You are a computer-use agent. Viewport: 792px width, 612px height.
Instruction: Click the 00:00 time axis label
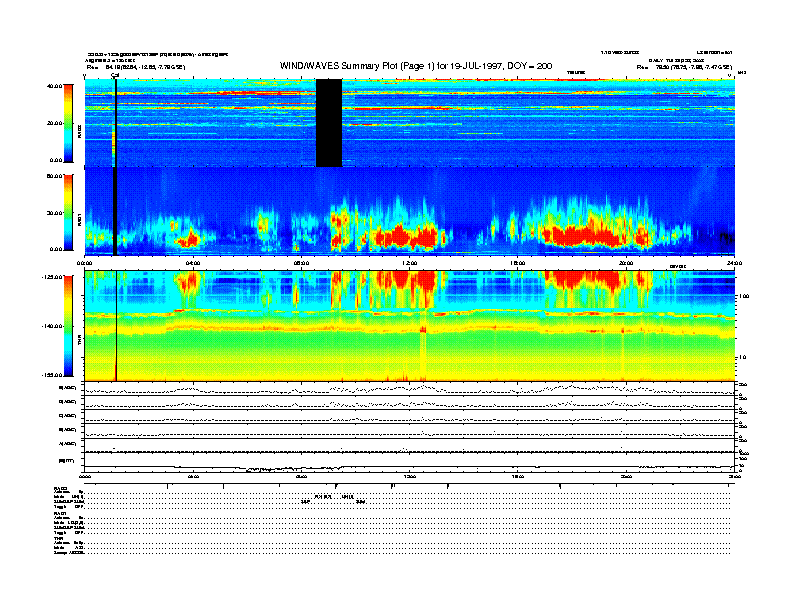[x=85, y=262]
